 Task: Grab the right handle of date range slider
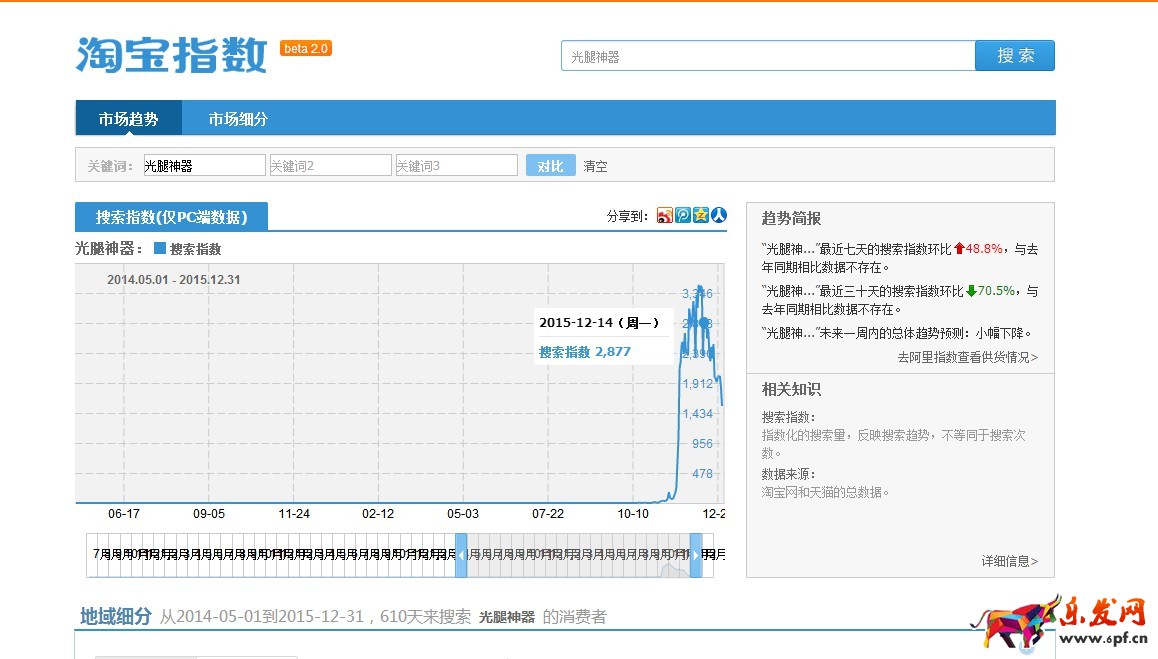click(696, 555)
